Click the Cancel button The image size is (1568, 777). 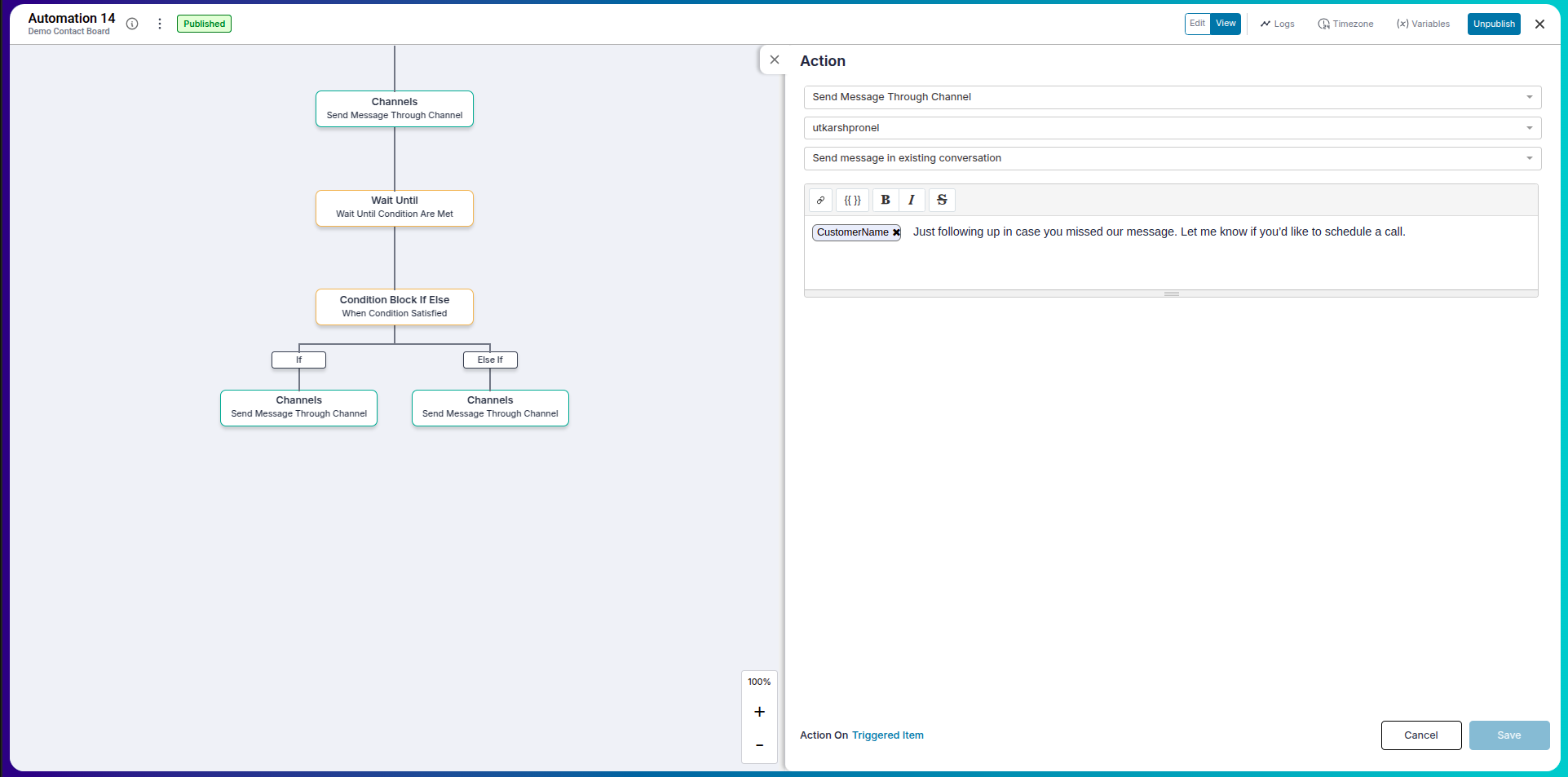pyautogui.click(x=1421, y=735)
